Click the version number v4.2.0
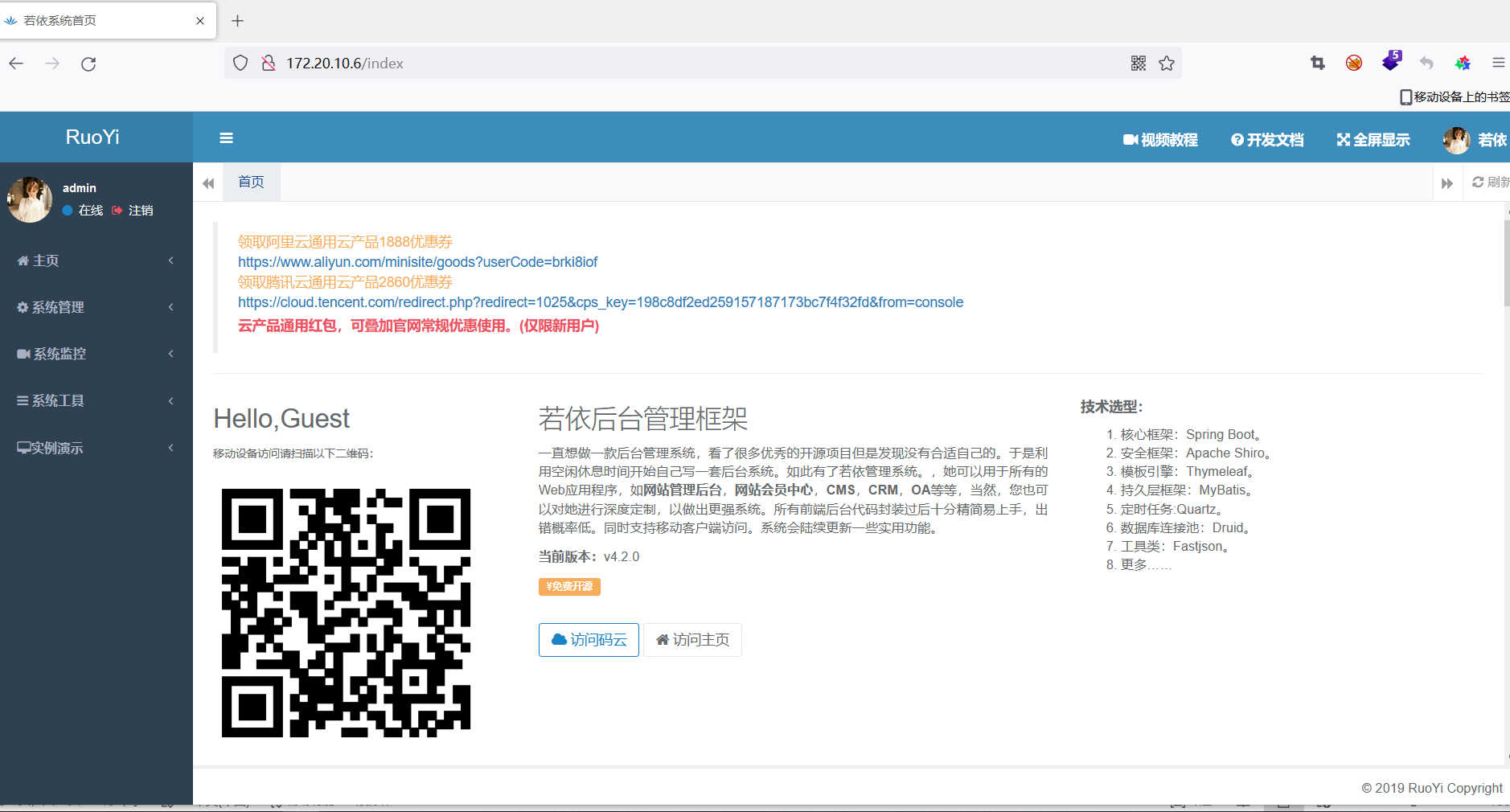 click(x=622, y=557)
